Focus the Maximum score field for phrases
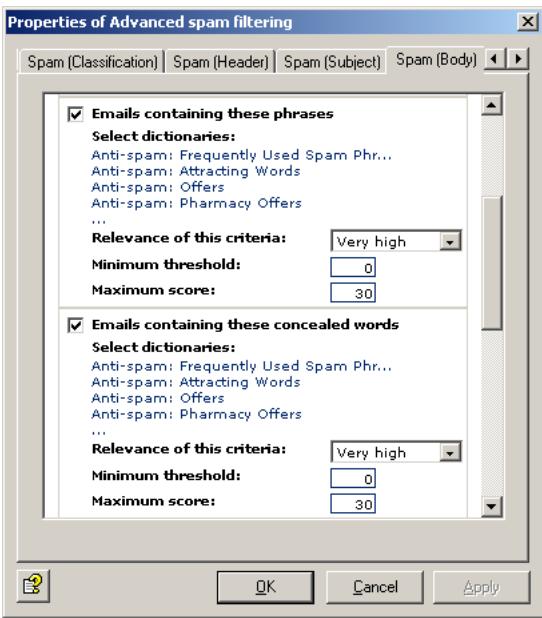The width and height of the screenshot is (542, 618). [353, 293]
